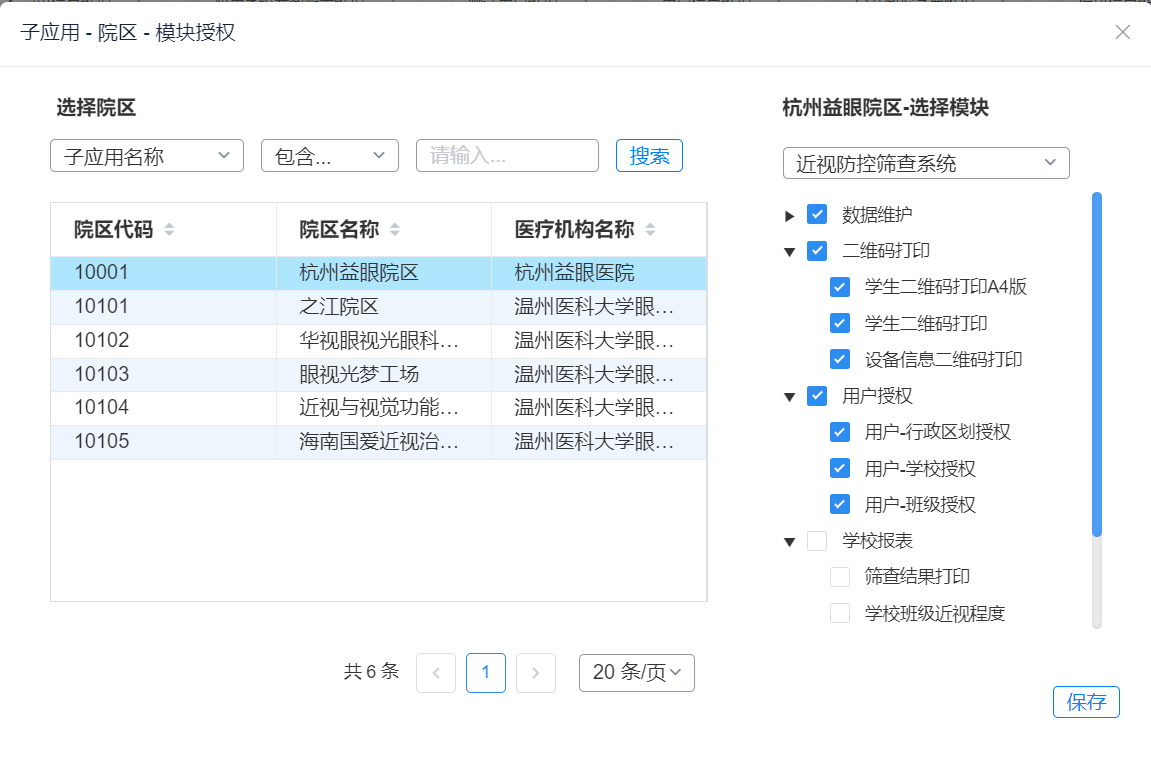Select row with code 10104

[x=379, y=408]
